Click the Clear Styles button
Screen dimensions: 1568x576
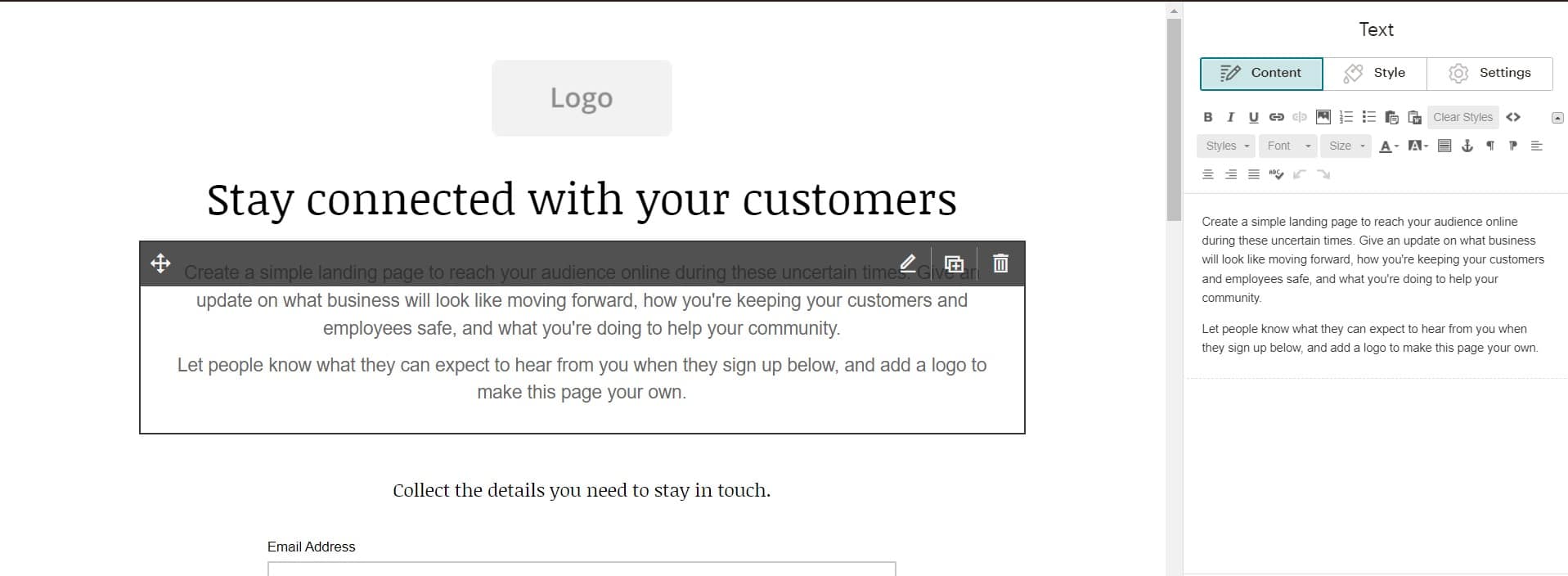(1462, 117)
